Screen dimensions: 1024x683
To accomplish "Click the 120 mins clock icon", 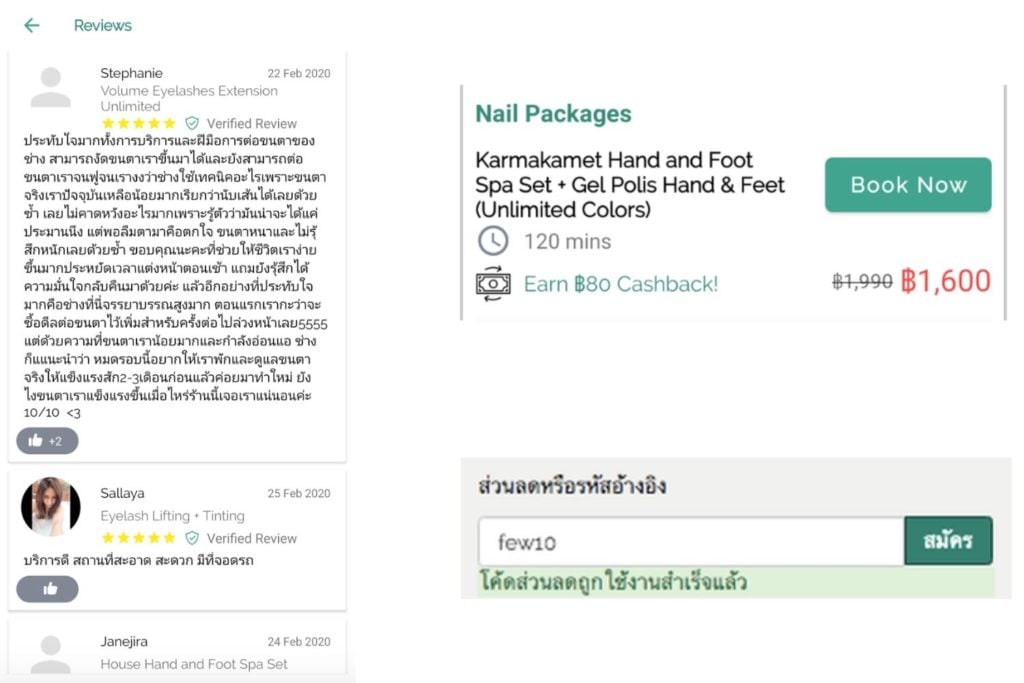I will (493, 241).
